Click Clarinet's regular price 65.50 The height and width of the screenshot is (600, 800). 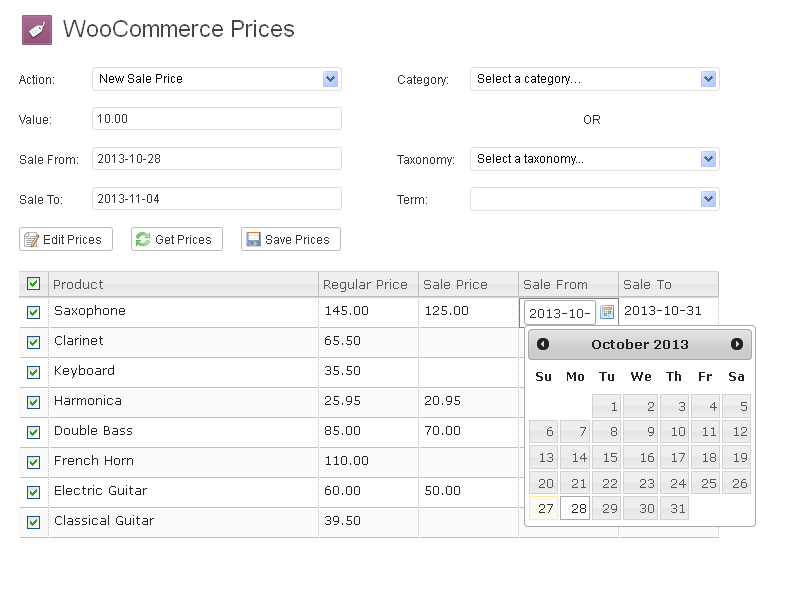tap(342, 341)
